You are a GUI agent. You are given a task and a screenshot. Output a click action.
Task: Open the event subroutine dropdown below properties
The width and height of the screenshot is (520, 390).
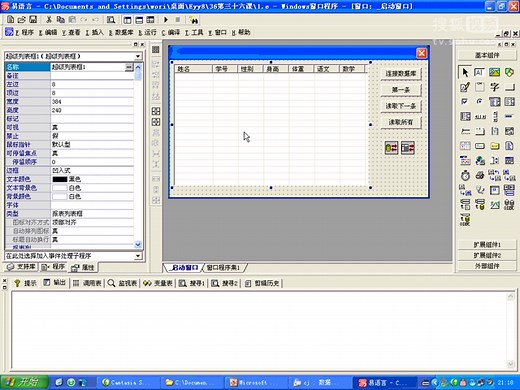click(138, 256)
